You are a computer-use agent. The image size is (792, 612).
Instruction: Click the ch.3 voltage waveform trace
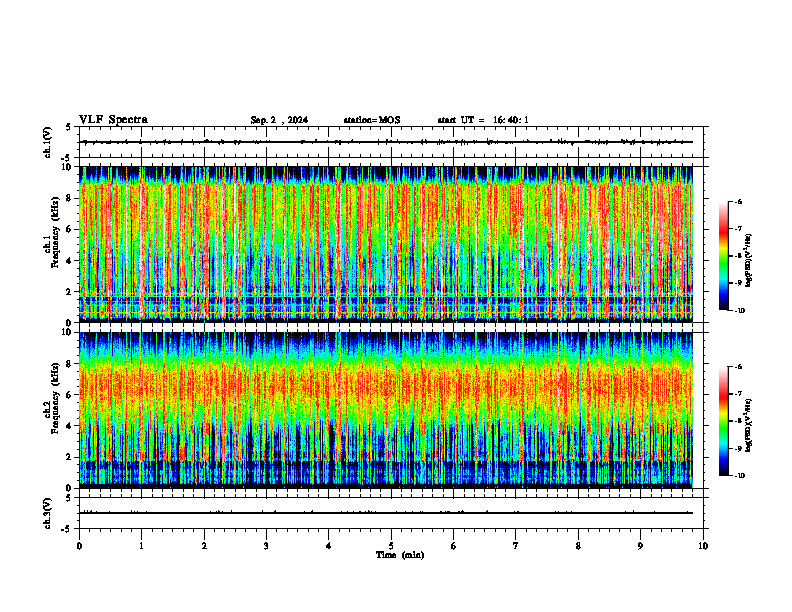386,513
